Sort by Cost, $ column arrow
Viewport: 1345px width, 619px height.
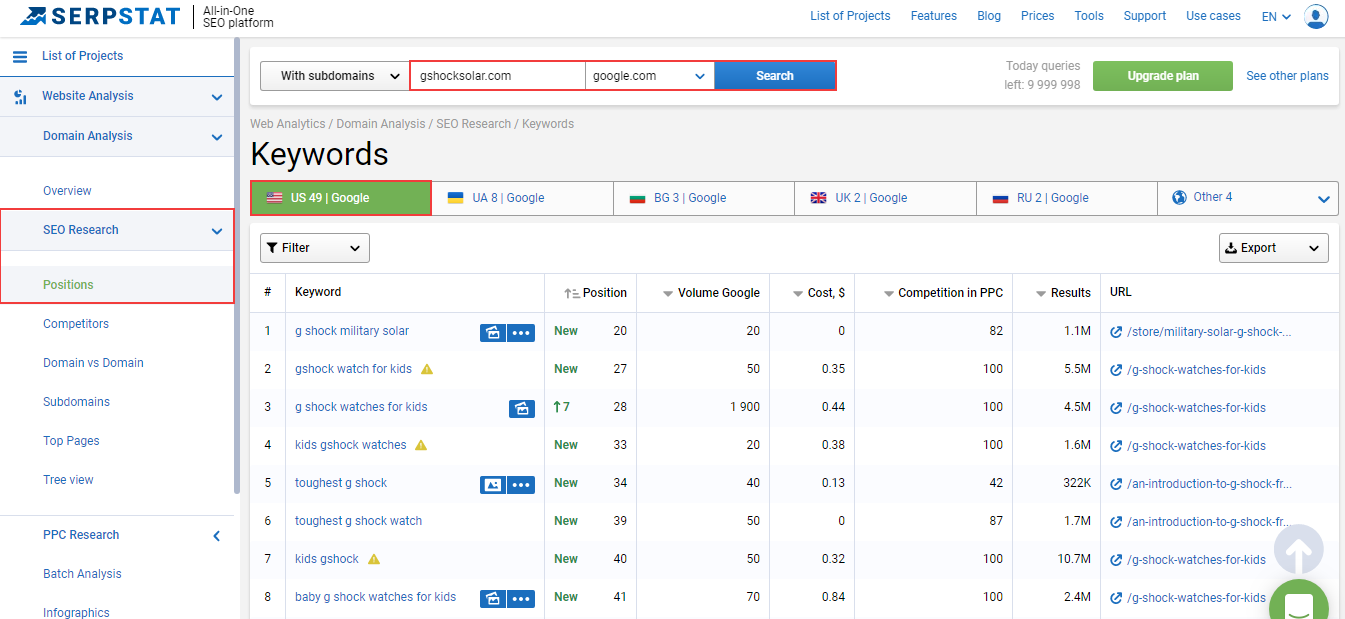pyautogui.click(x=798, y=294)
